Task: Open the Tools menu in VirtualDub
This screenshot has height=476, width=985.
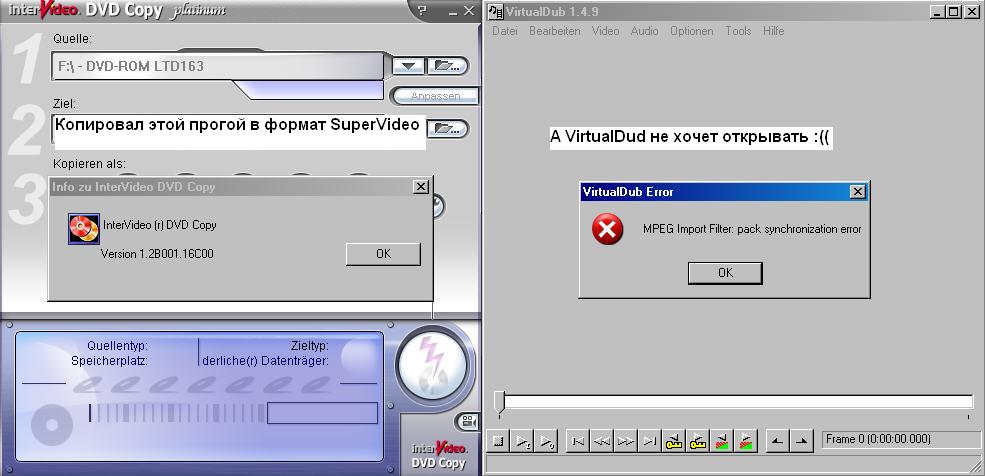Action: [x=738, y=31]
